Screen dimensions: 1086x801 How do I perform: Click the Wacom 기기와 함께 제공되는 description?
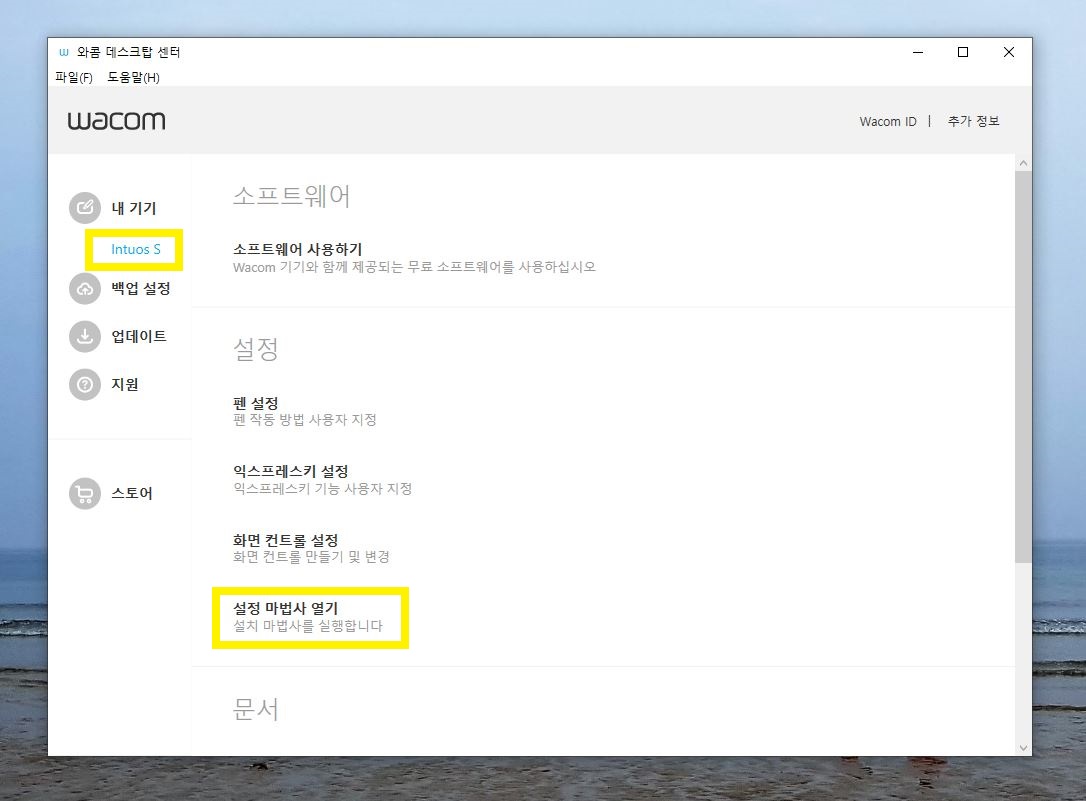(414, 267)
